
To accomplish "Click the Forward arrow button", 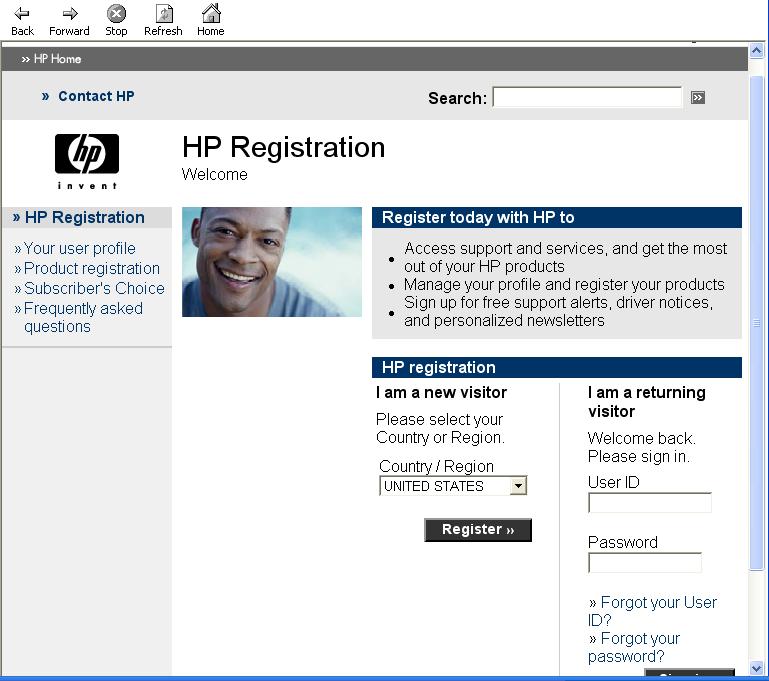I will (x=69, y=21).
